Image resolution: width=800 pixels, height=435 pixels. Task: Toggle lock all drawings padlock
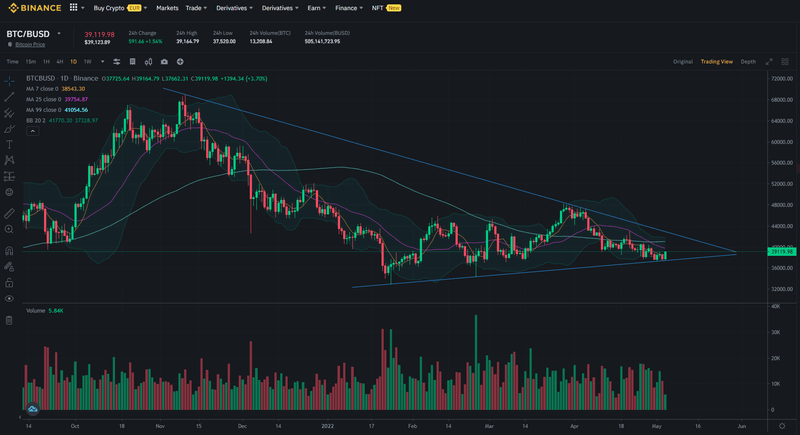tap(9, 282)
